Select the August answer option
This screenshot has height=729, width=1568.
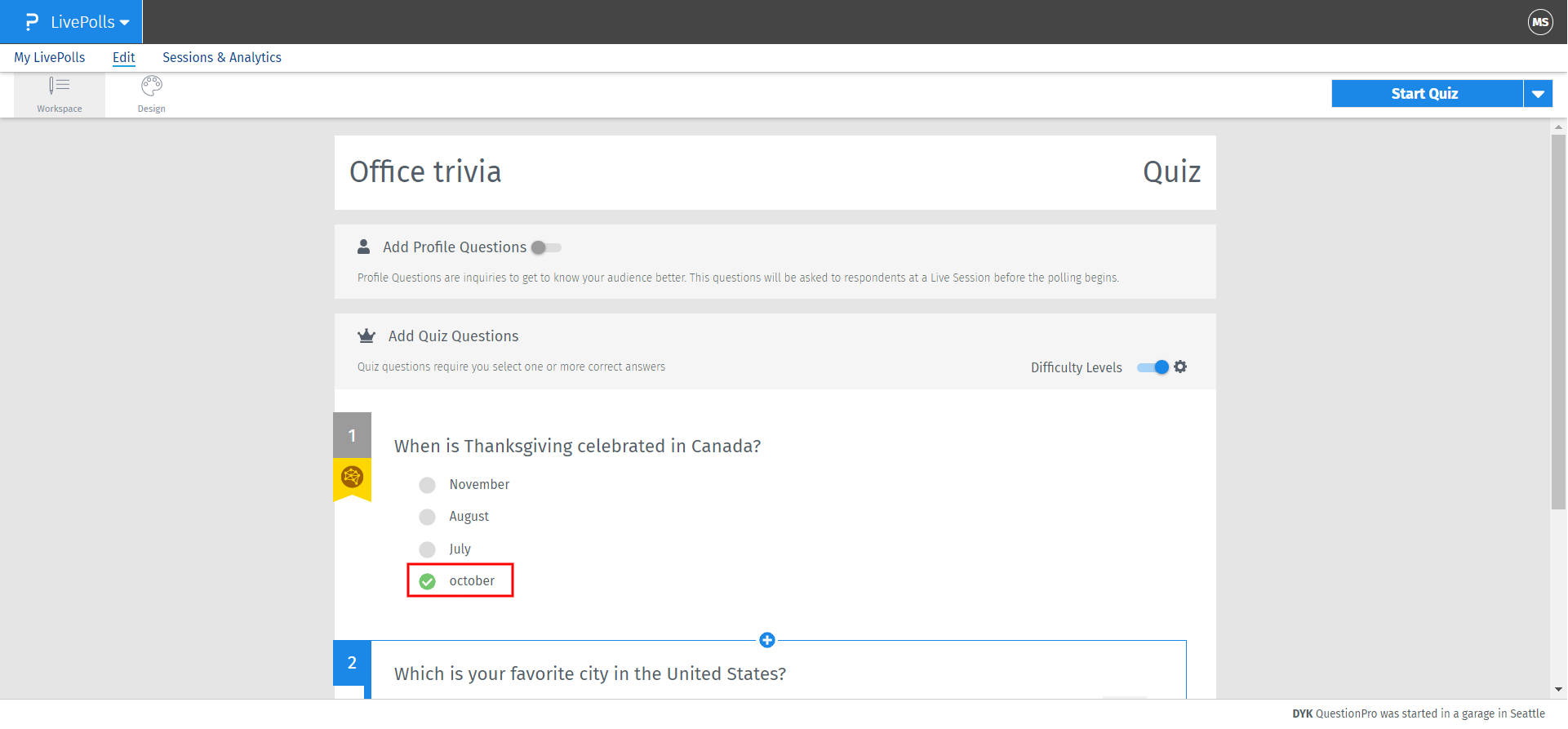427,517
